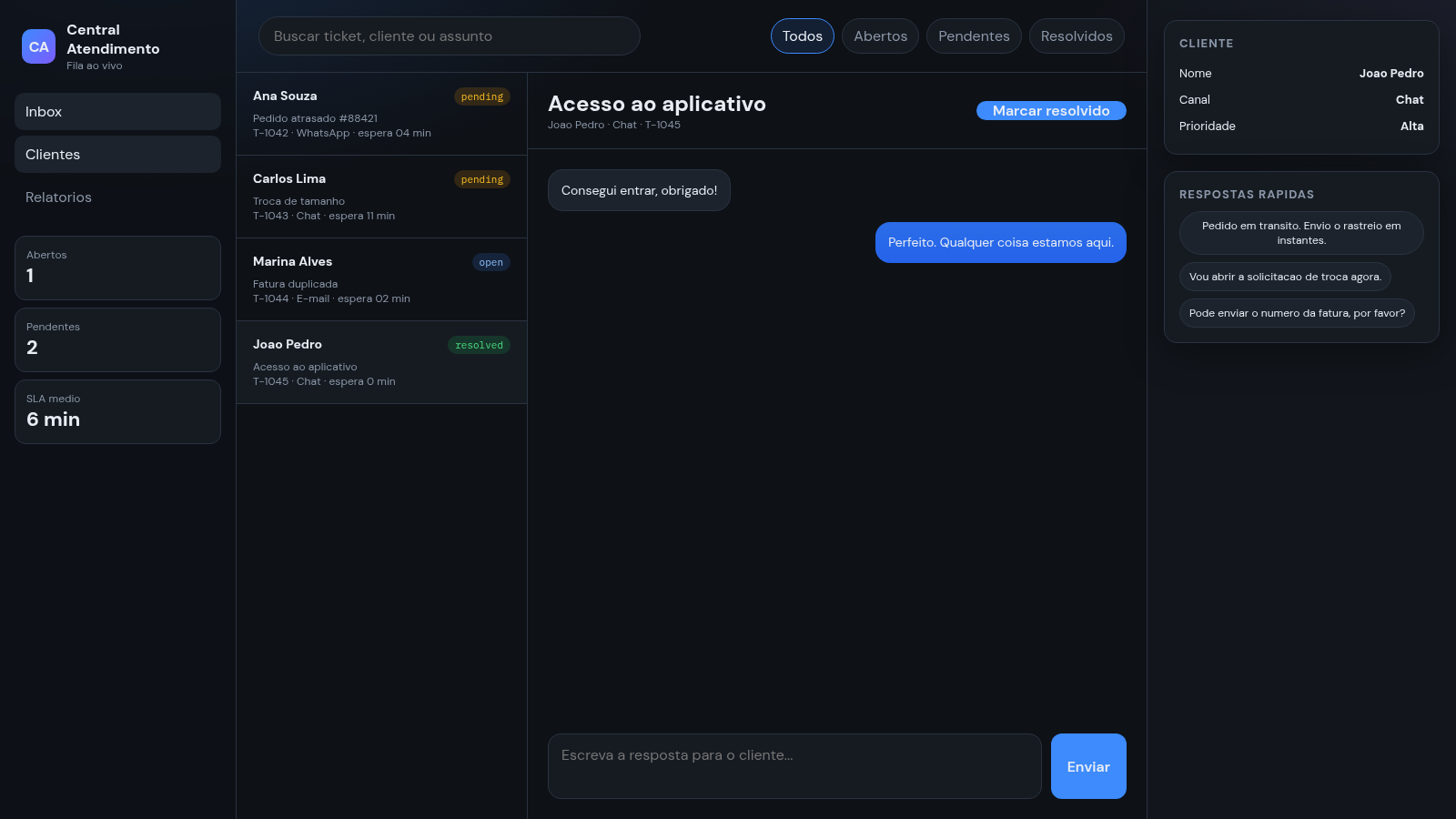Choose quick reply asking numero da fatura
This screenshot has height=819, width=1456.
[x=1297, y=313]
